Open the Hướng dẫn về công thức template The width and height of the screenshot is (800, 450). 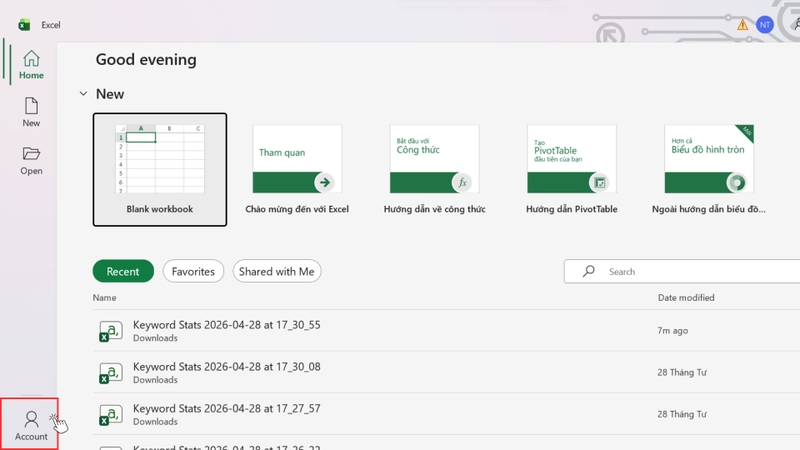tap(434, 169)
